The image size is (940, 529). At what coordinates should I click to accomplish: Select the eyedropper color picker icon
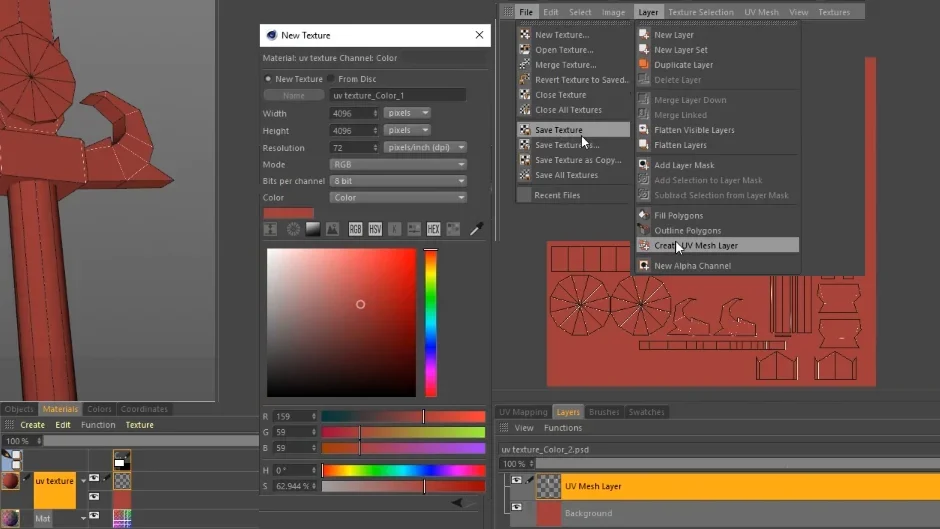point(477,229)
